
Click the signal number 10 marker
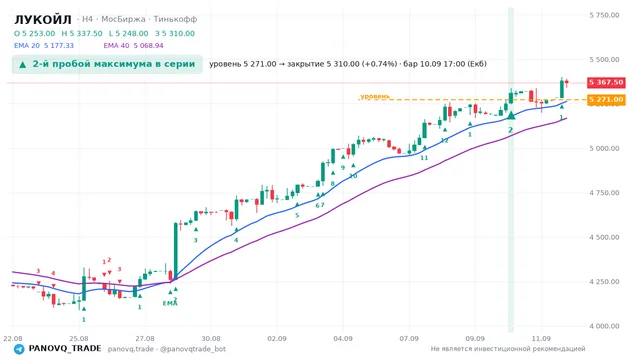coord(353,176)
